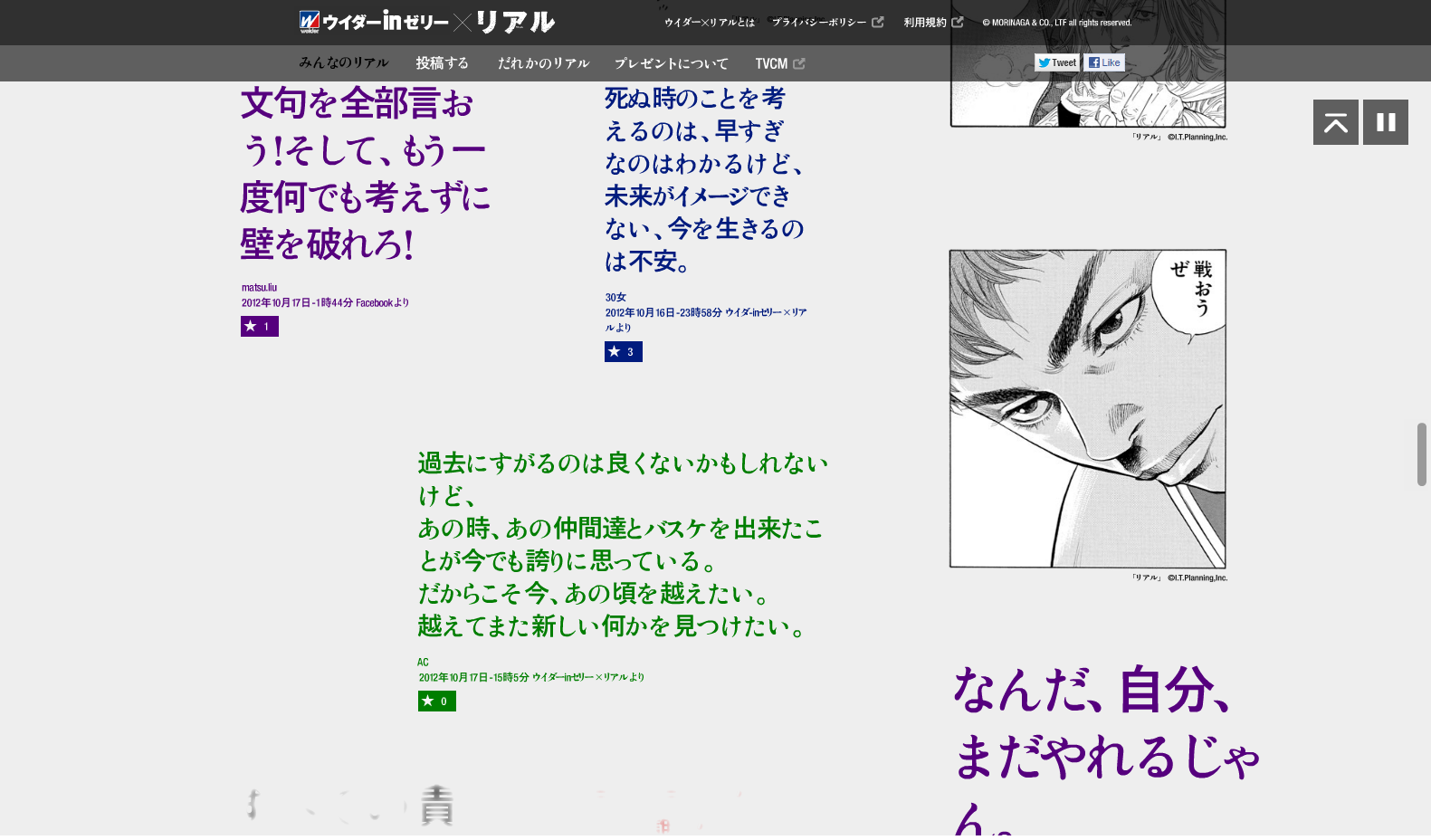Click the Weider in Jelly × リアル logo
Image resolution: width=1431 pixels, height=840 pixels.
pos(426,22)
